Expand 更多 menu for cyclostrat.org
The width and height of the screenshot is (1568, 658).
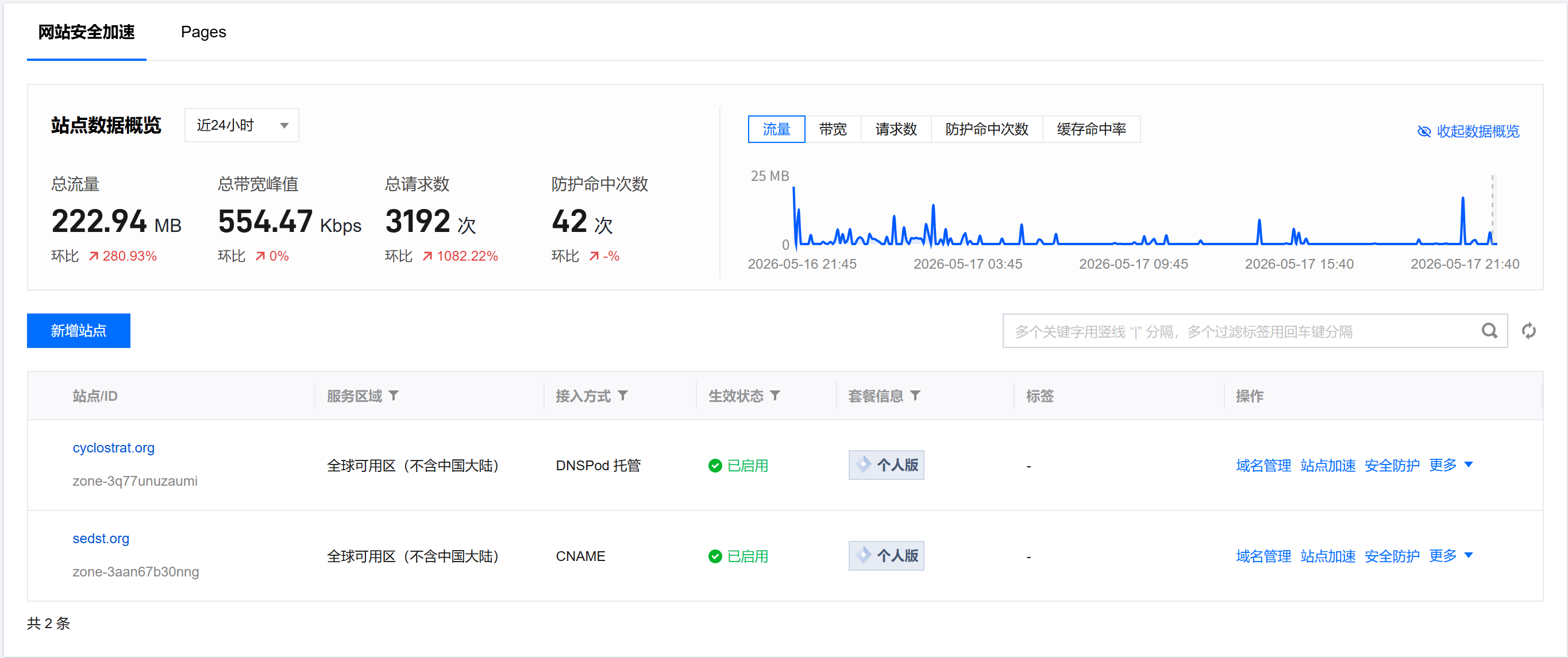pyautogui.click(x=1451, y=465)
